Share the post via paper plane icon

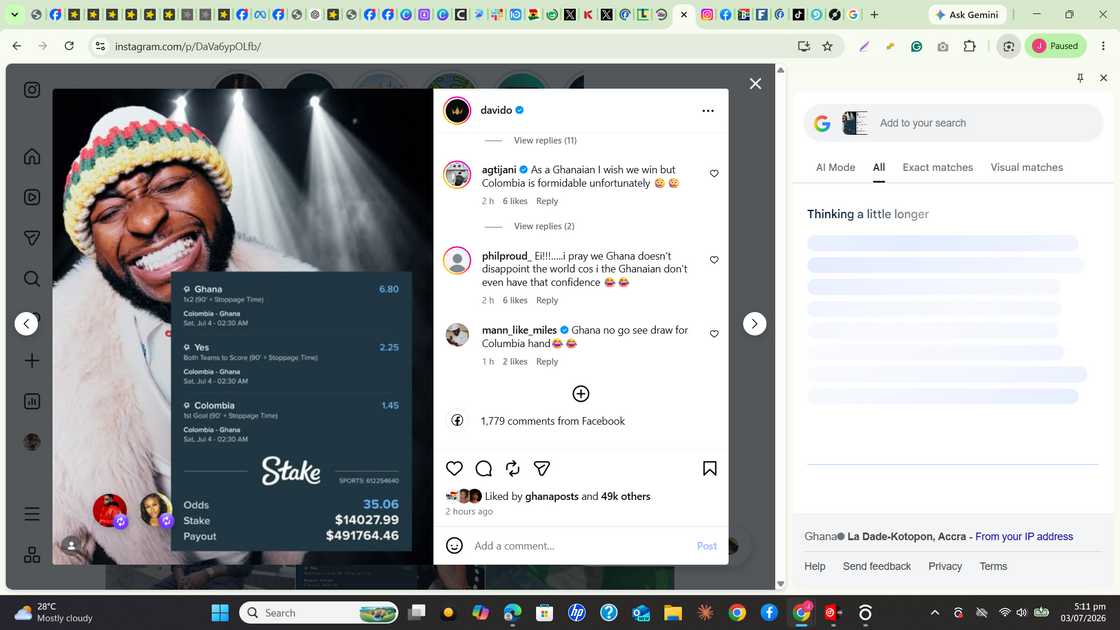(542, 469)
